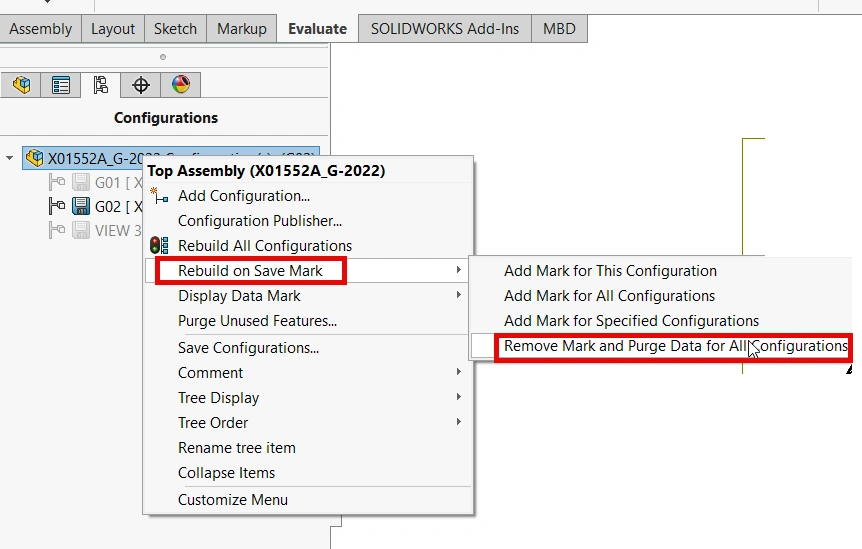
Task: Open the PropertyManager tab icon
Action: [x=60, y=85]
